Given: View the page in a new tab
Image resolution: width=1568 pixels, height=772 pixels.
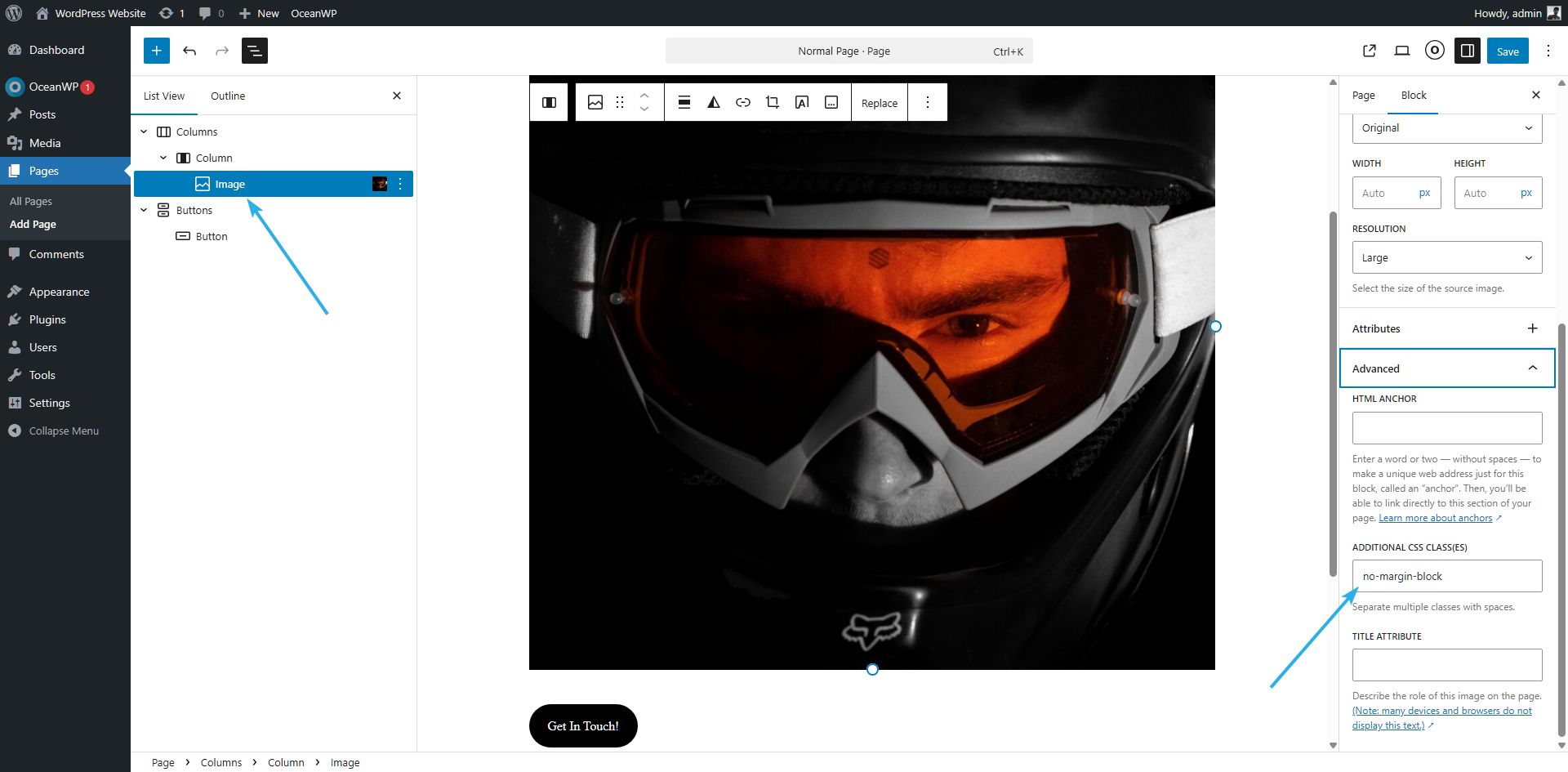Looking at the screenshot, I should pyautogui.click(x=1370, y=51).
